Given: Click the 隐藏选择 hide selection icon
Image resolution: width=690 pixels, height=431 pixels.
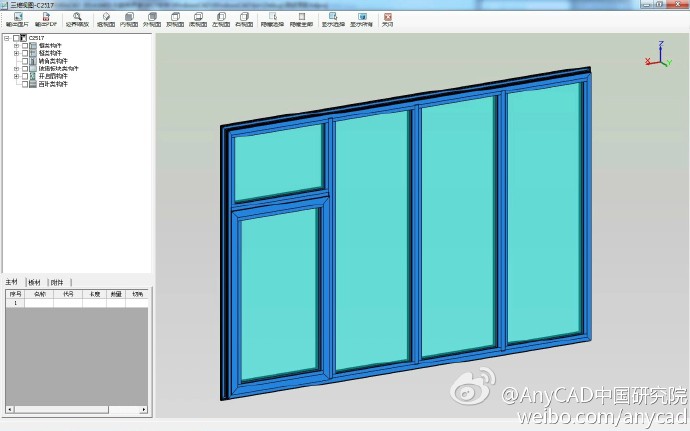Looking at the screenshot, I should point(272,18).
